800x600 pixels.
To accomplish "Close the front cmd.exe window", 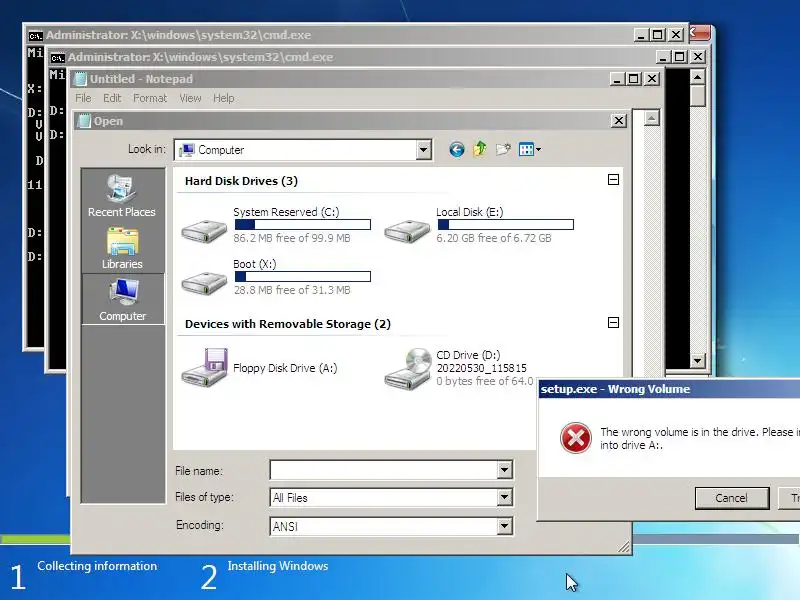I will 698,57.
